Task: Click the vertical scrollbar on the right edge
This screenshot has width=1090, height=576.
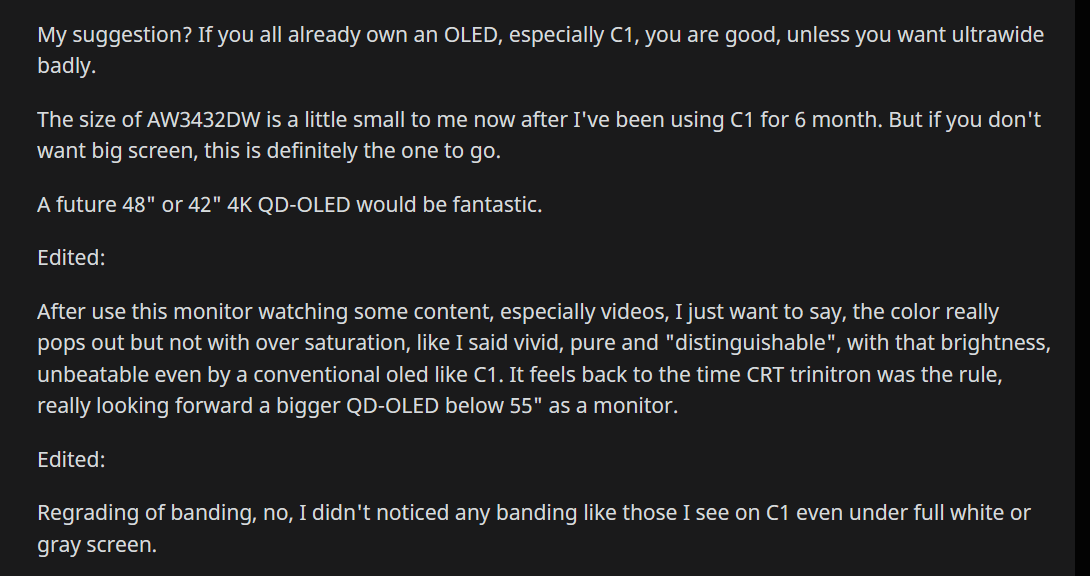Action: click(x=1082, y=288)
